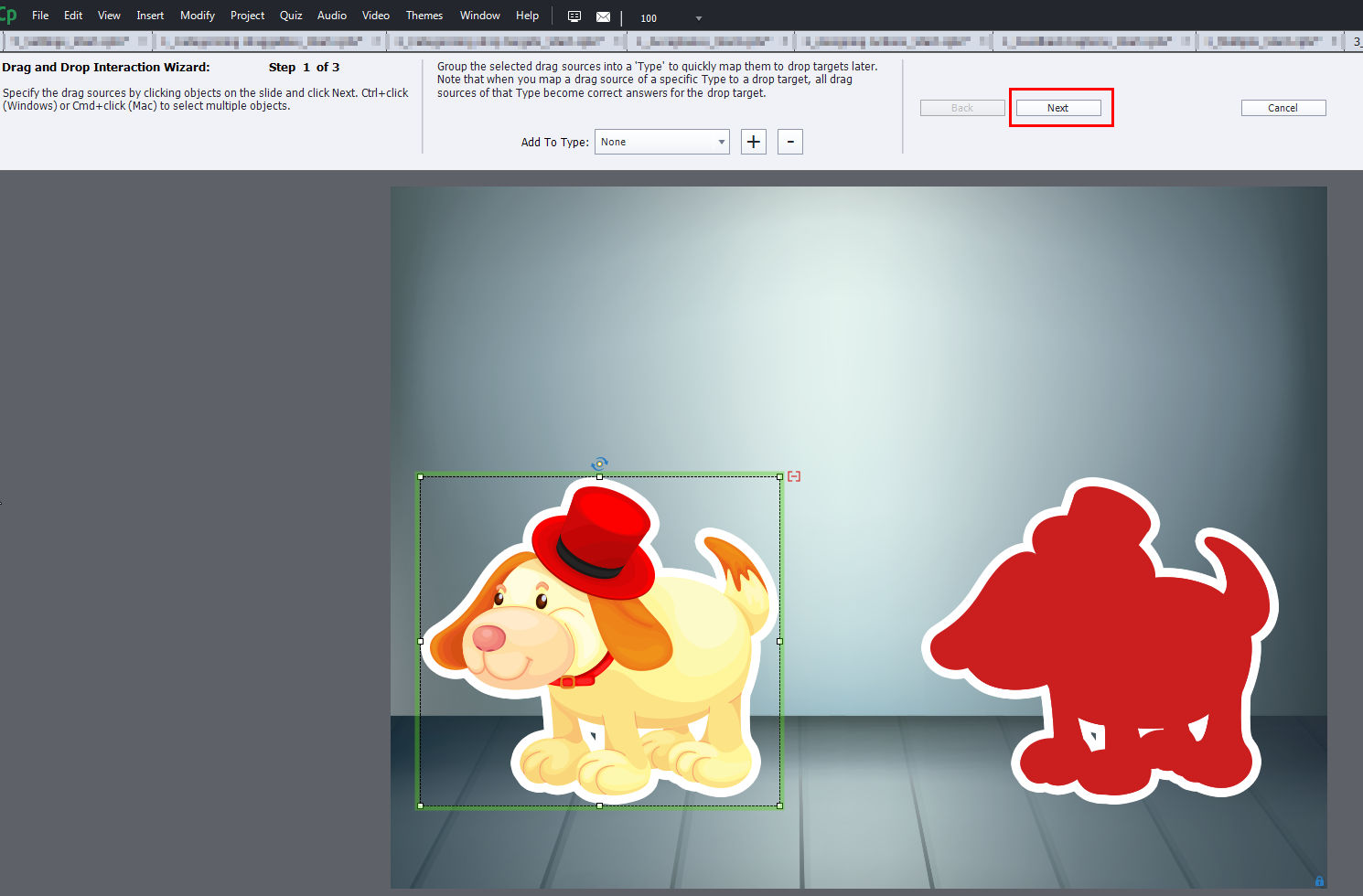Viewport: 1363px width, 896px height.
Task: Click the Cancel button in the wizard
Action: tap(1283, 107)
